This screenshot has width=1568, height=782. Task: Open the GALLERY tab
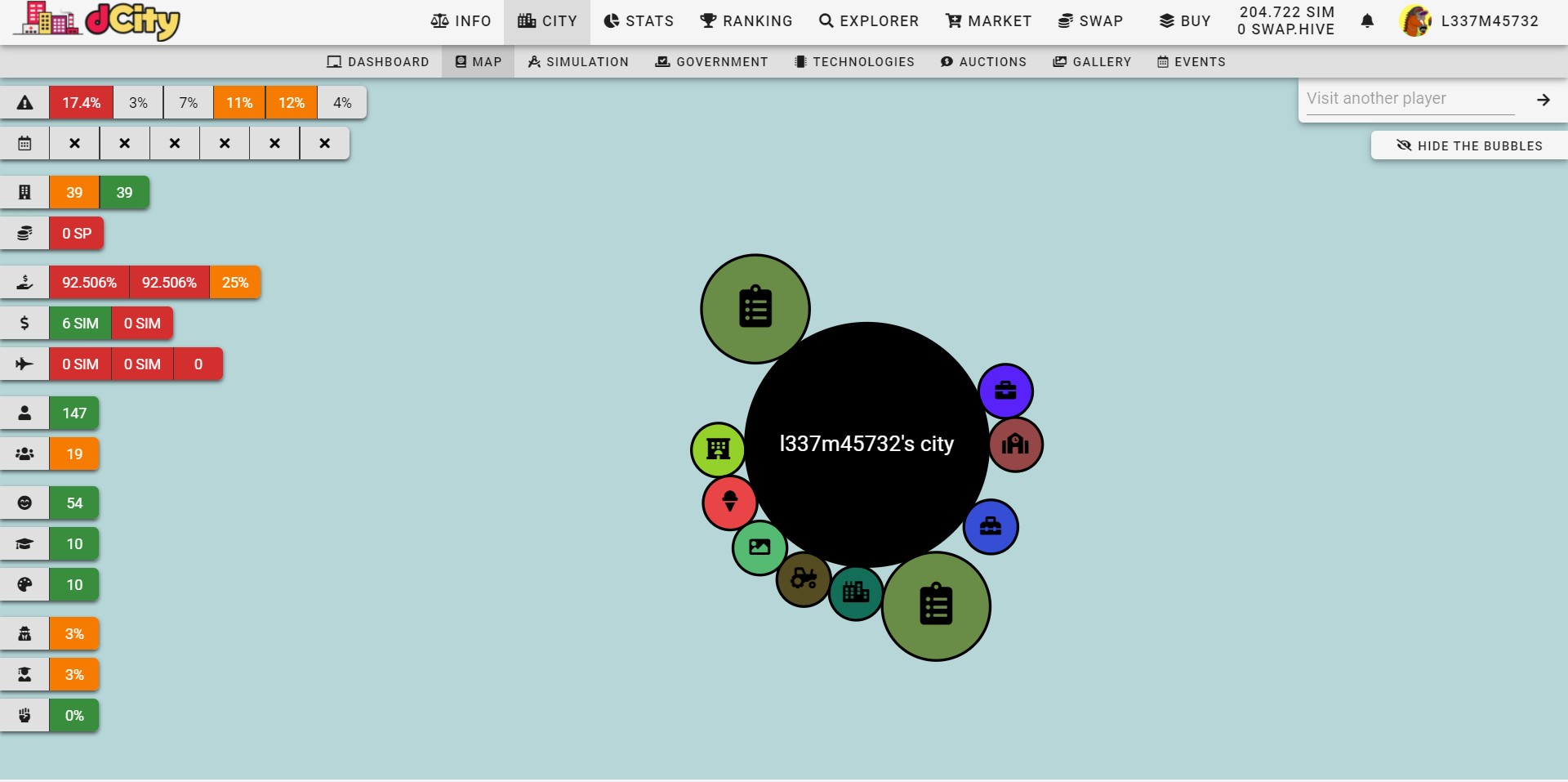click(x=1092, y=62)
